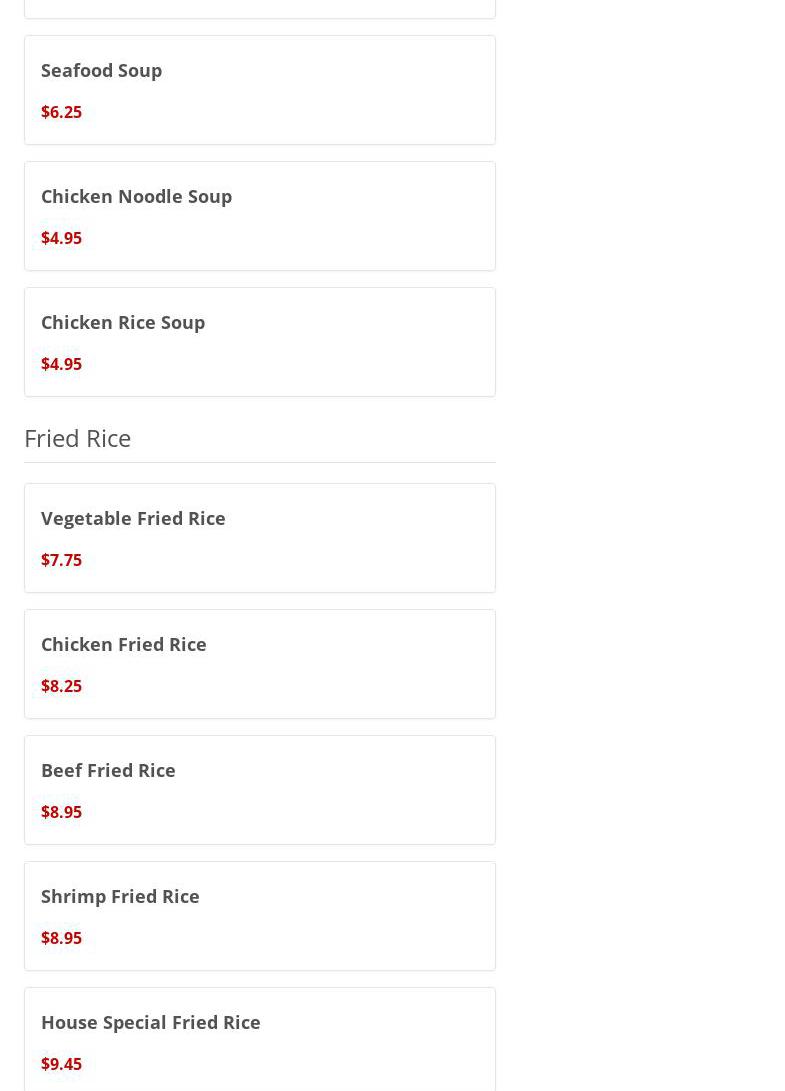
Task: Select the Seafood Soup item name
Action: point(101,70)
